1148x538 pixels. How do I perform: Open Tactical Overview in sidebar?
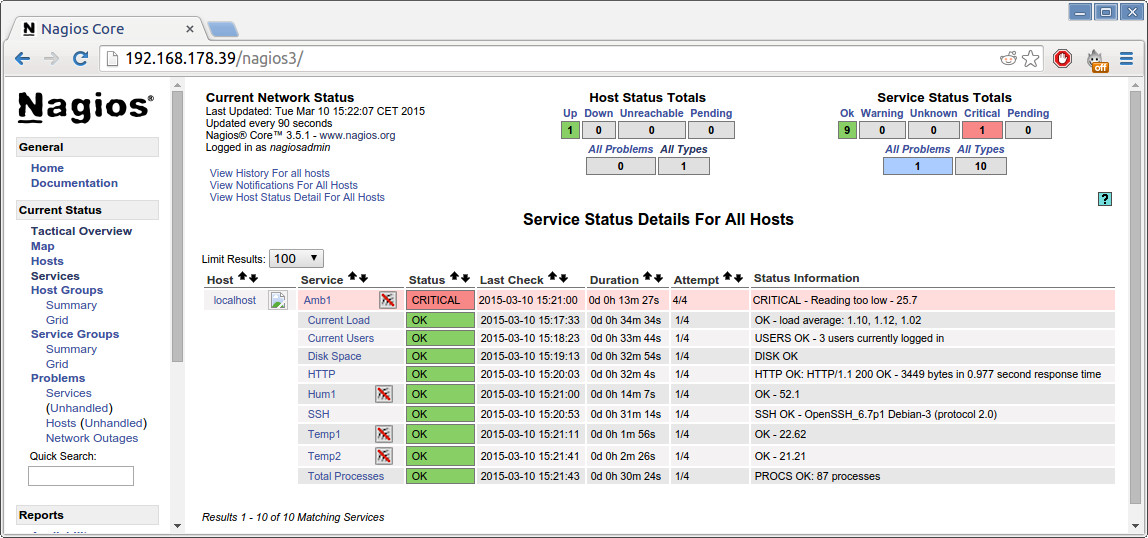click(x=81, y=231)
